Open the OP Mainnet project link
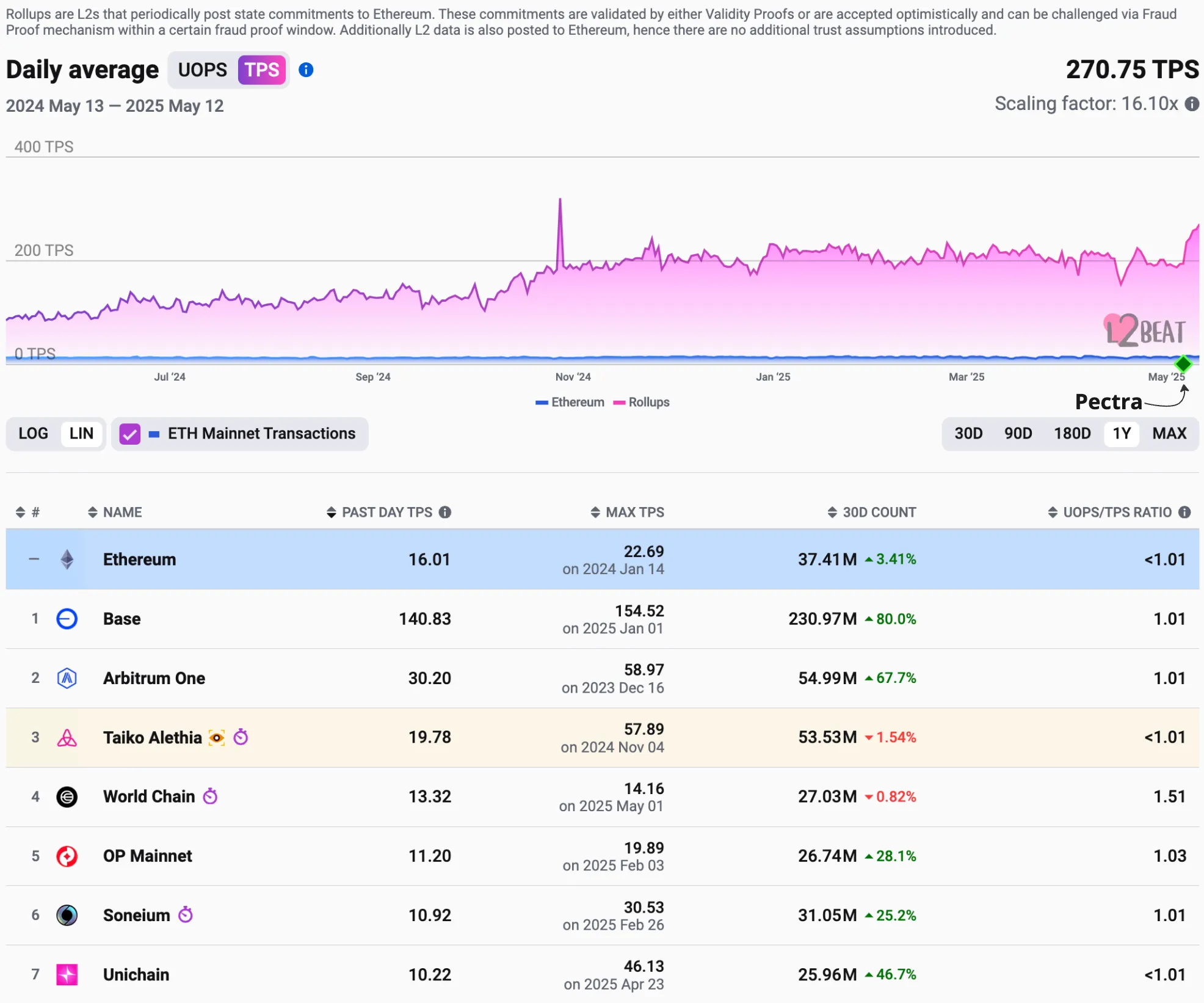Viewport: 1204px width, 1003px height. click(x=147, y=856)
